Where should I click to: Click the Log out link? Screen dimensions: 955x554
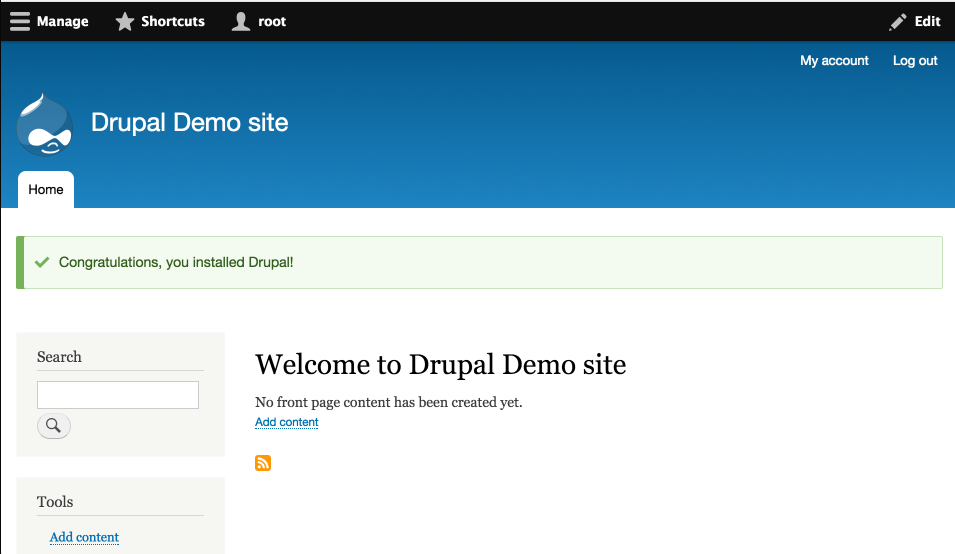(915, 61)
